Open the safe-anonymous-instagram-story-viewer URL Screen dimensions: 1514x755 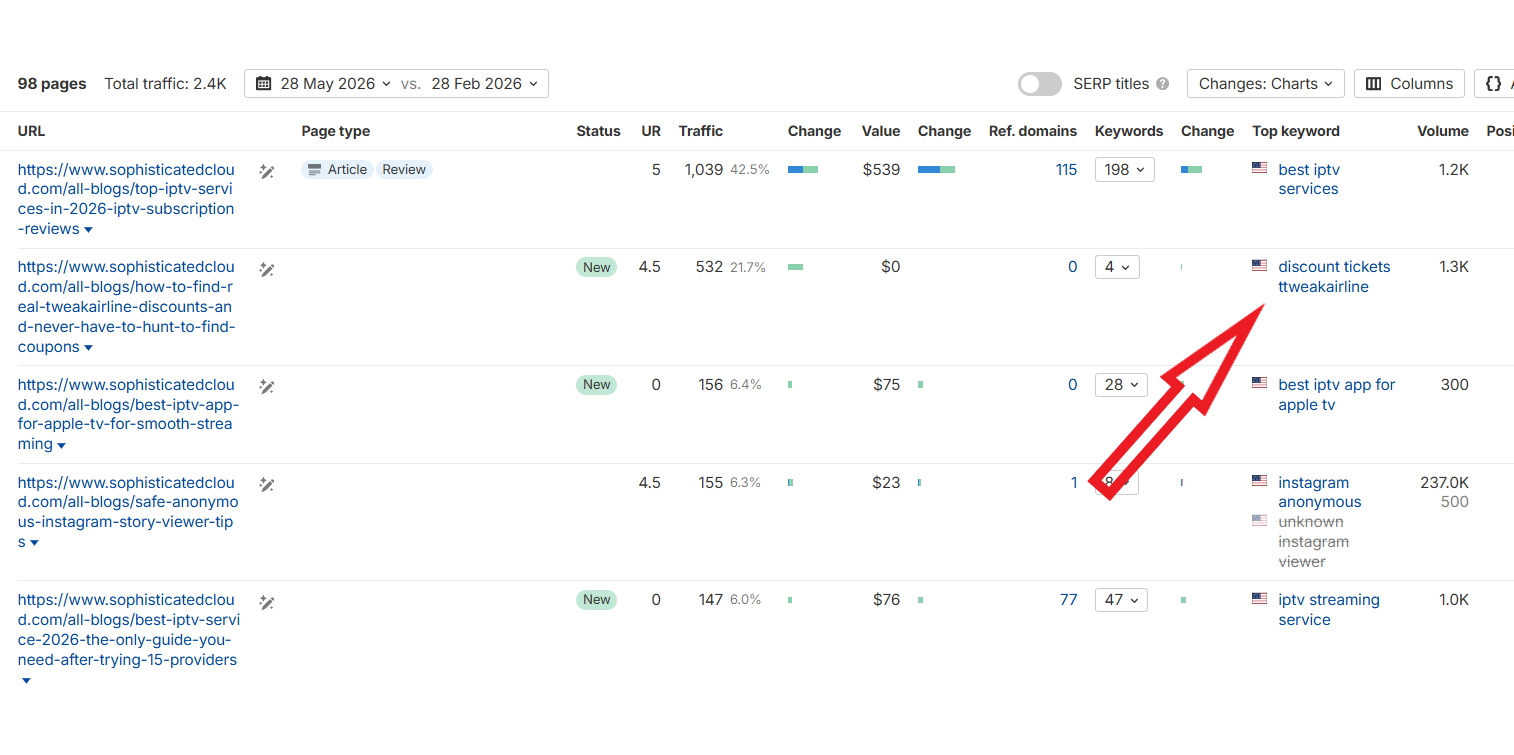(x=128, y=512)
